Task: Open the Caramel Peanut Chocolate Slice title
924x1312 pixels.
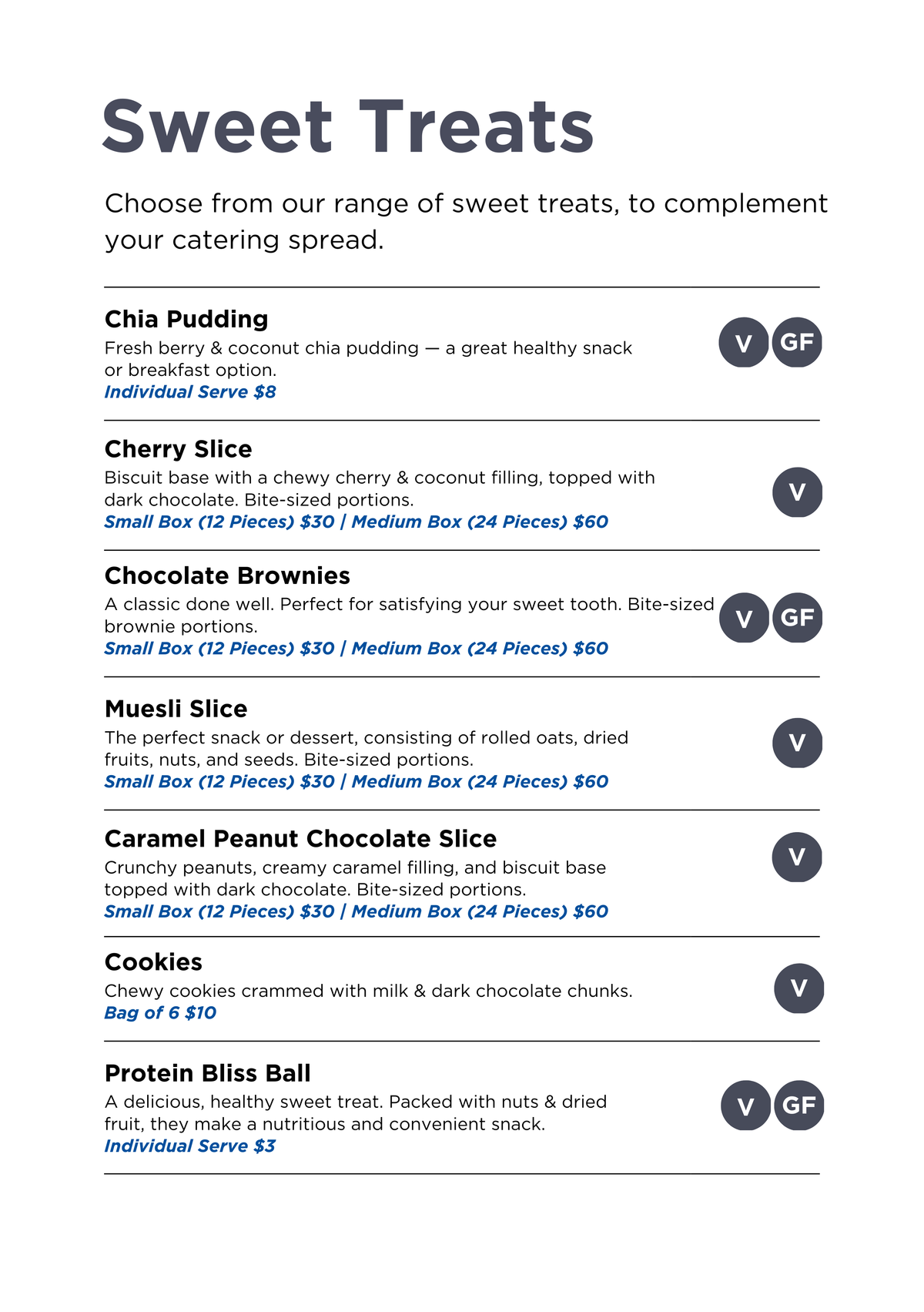Action: coord(300,839)
